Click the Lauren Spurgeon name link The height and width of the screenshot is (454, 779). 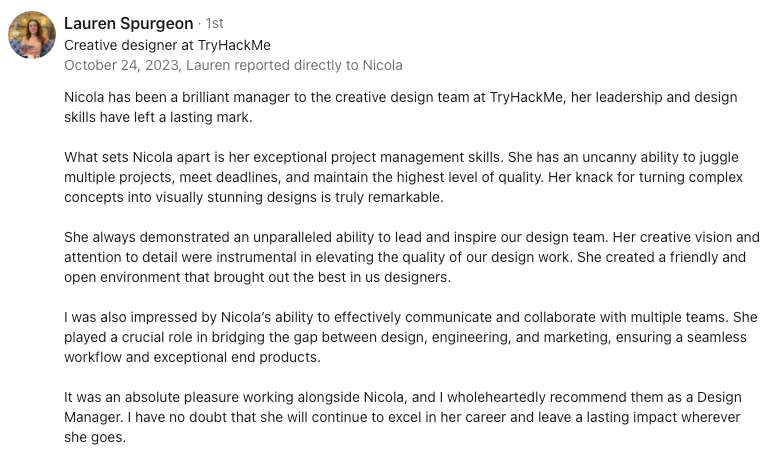pos(128,23)
